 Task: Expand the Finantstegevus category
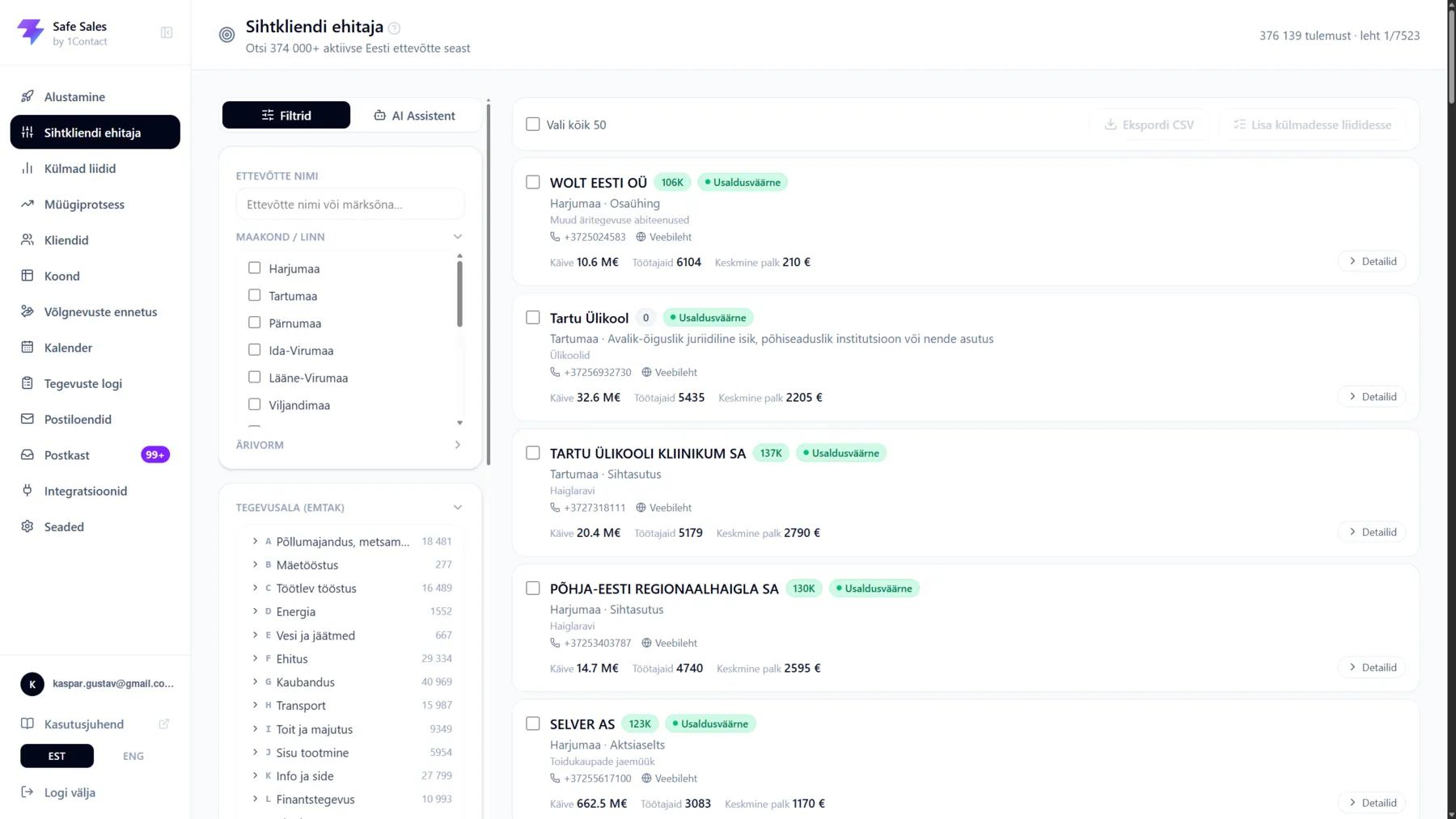click(x=255, y=800)
